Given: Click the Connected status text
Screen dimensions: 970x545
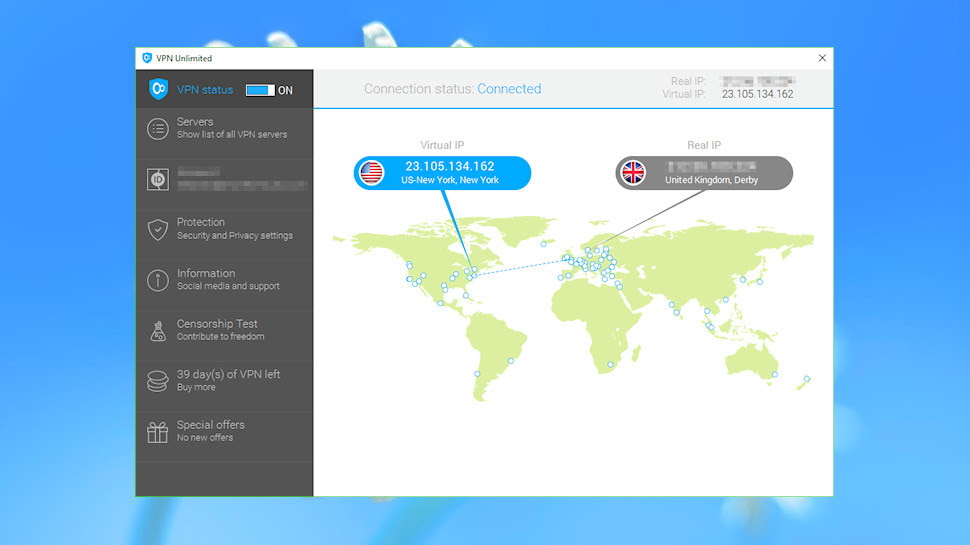Looking at the screenshot, I should point(509,89).
